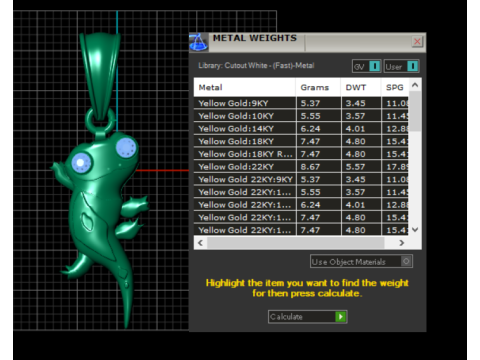Click the 6.24 grams value for 14KY

[x=310, y=129]
